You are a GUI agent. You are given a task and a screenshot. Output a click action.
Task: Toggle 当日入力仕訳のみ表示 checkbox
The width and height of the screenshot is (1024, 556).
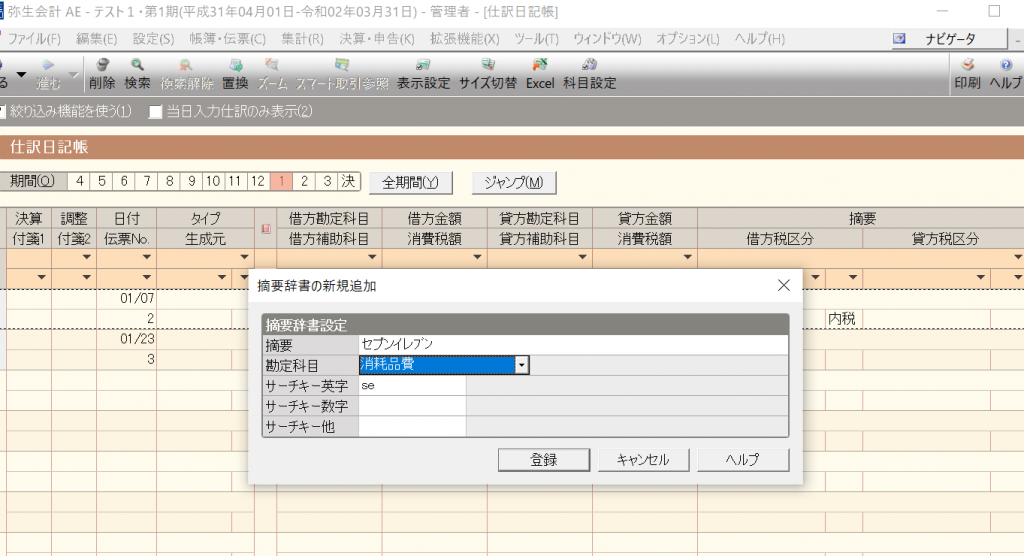(155, 111)
